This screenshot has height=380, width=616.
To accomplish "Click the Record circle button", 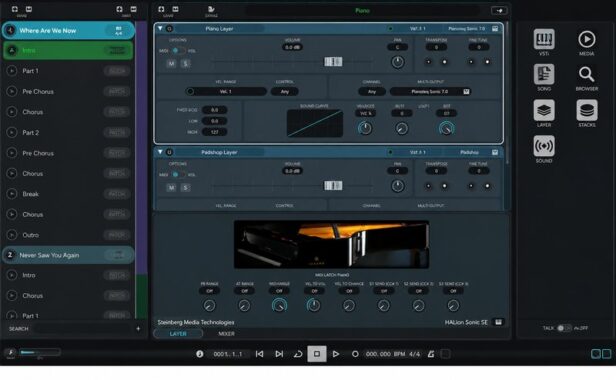I will pos(354,354).
